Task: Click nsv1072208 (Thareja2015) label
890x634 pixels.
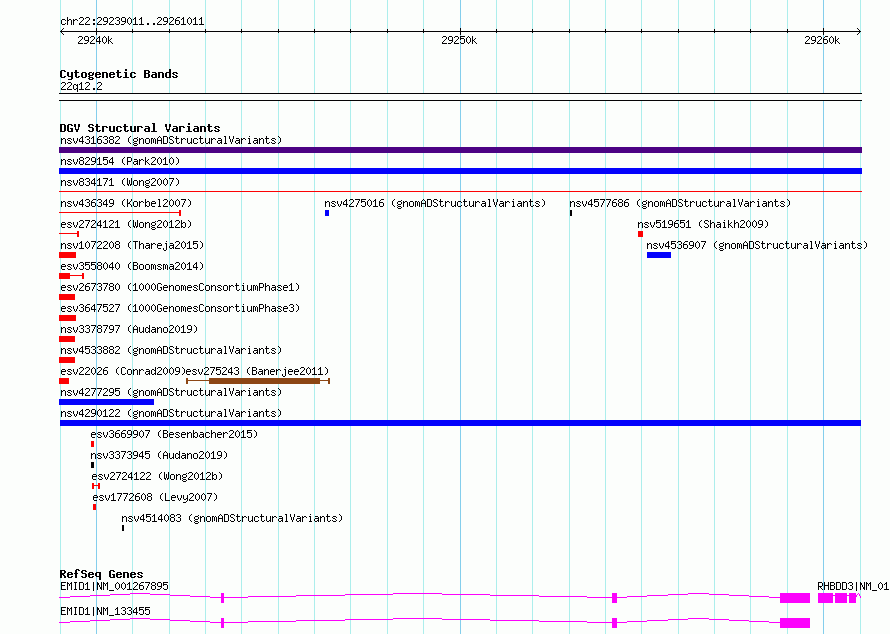Action: coord(132,245)
